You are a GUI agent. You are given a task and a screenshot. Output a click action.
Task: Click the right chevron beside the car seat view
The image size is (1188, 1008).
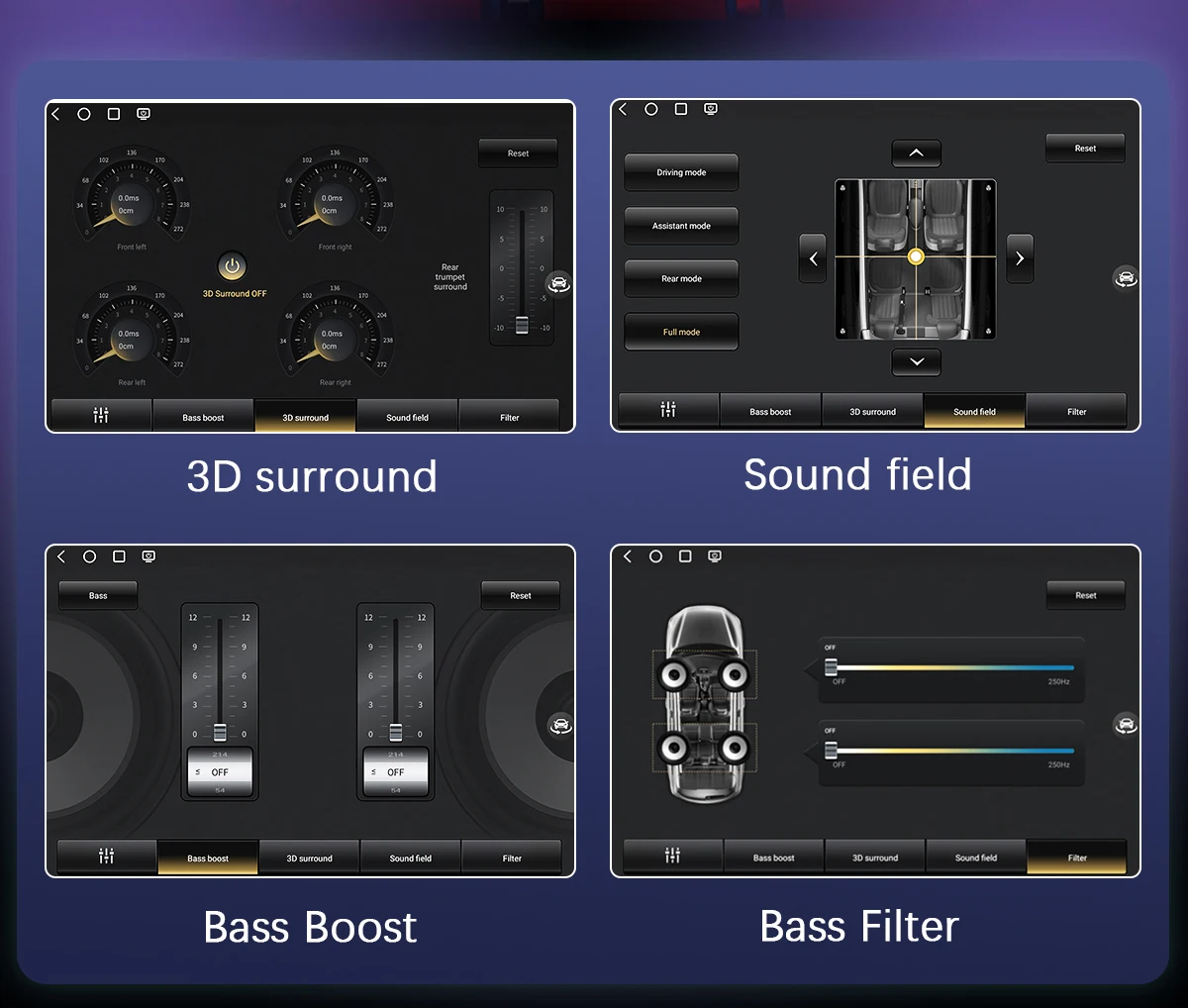(x=1020, y=258)
